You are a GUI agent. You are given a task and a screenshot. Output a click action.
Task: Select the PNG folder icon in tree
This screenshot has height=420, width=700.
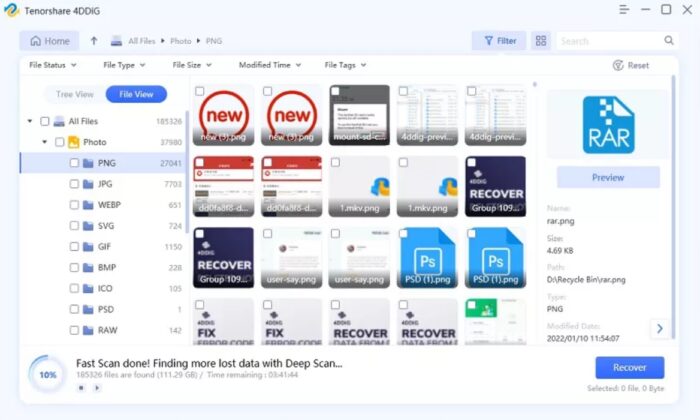(88, 163)
